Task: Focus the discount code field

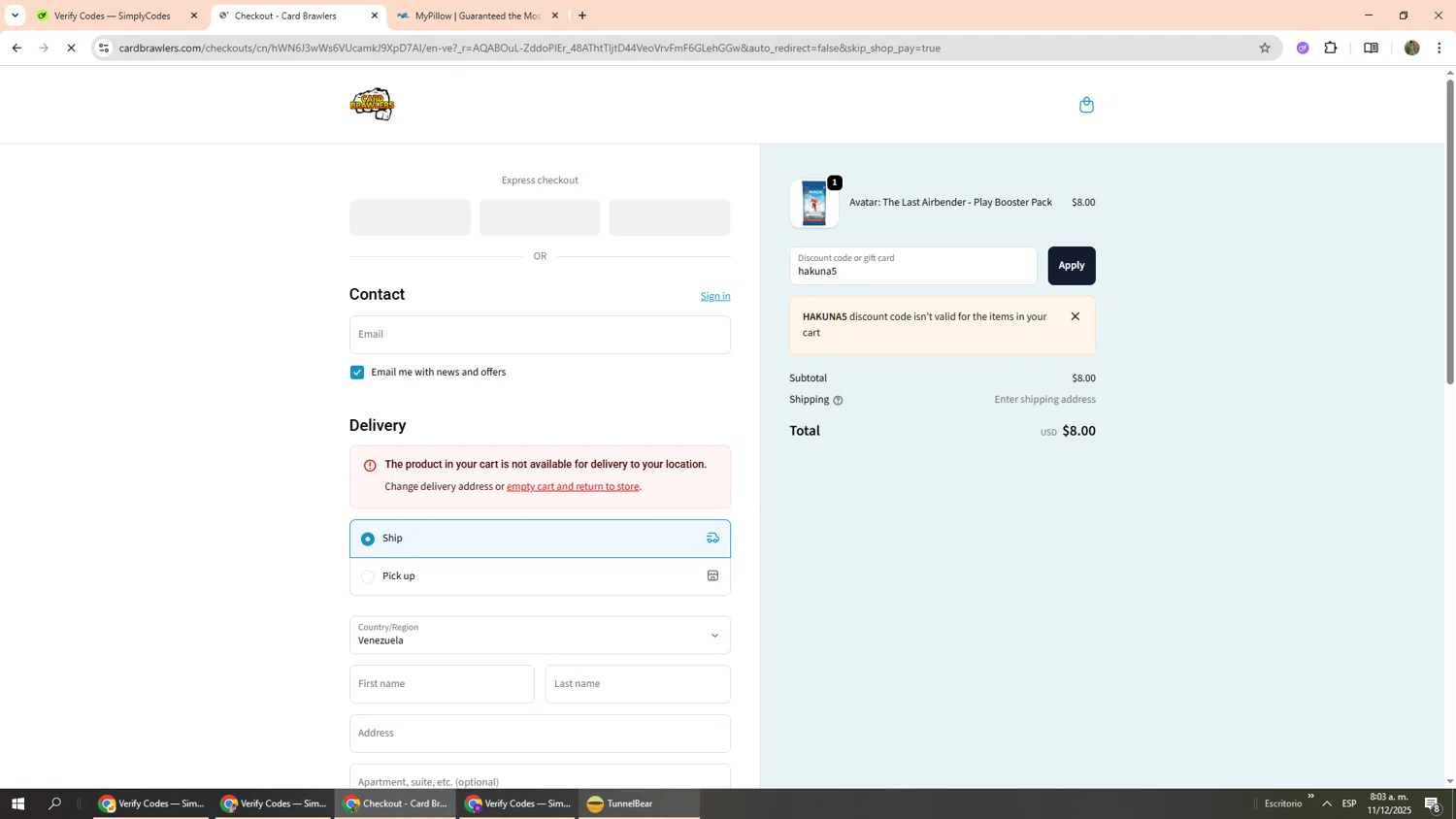Action: point(912,266)
